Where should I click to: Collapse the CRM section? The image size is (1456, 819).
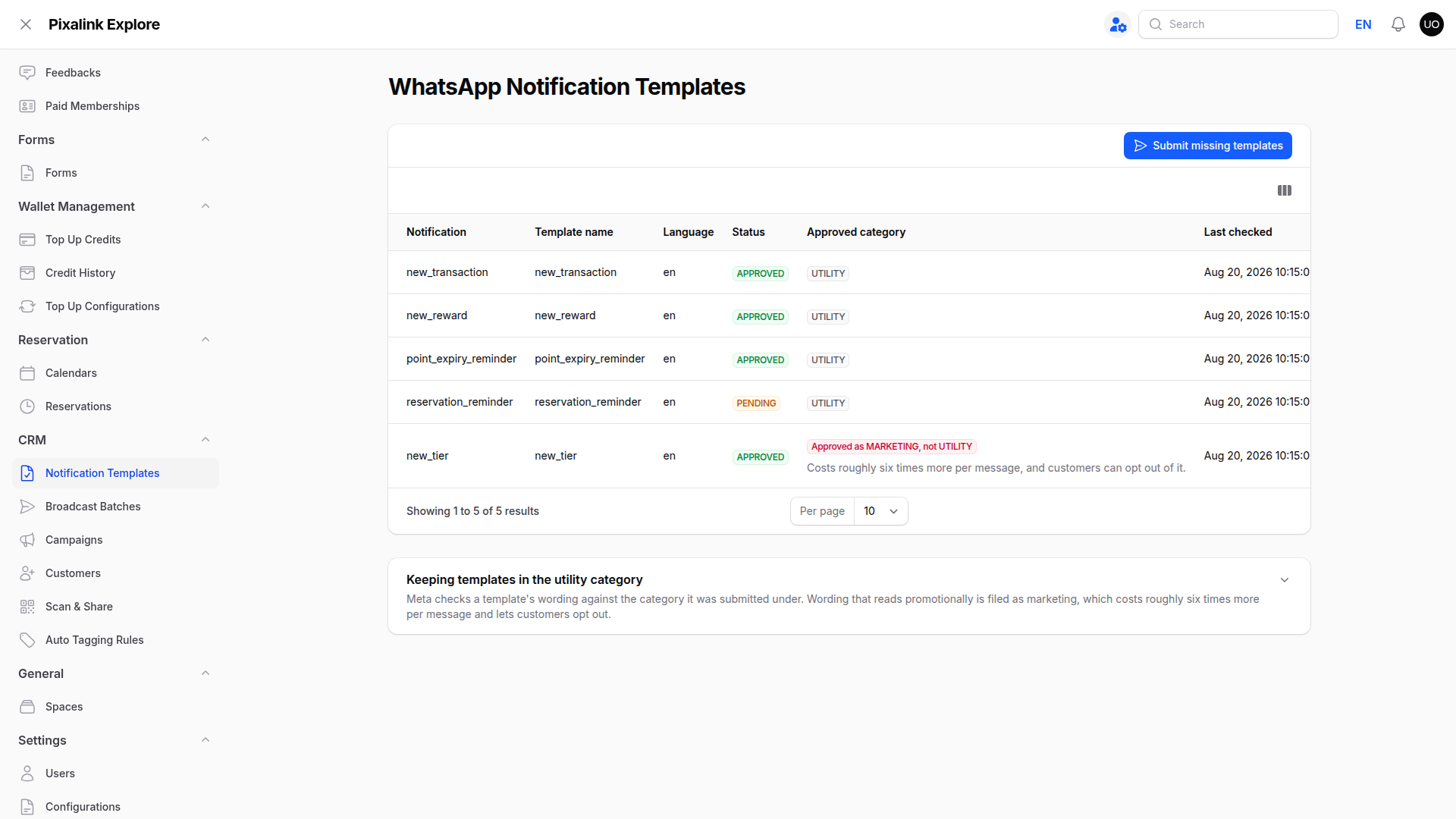206,440
